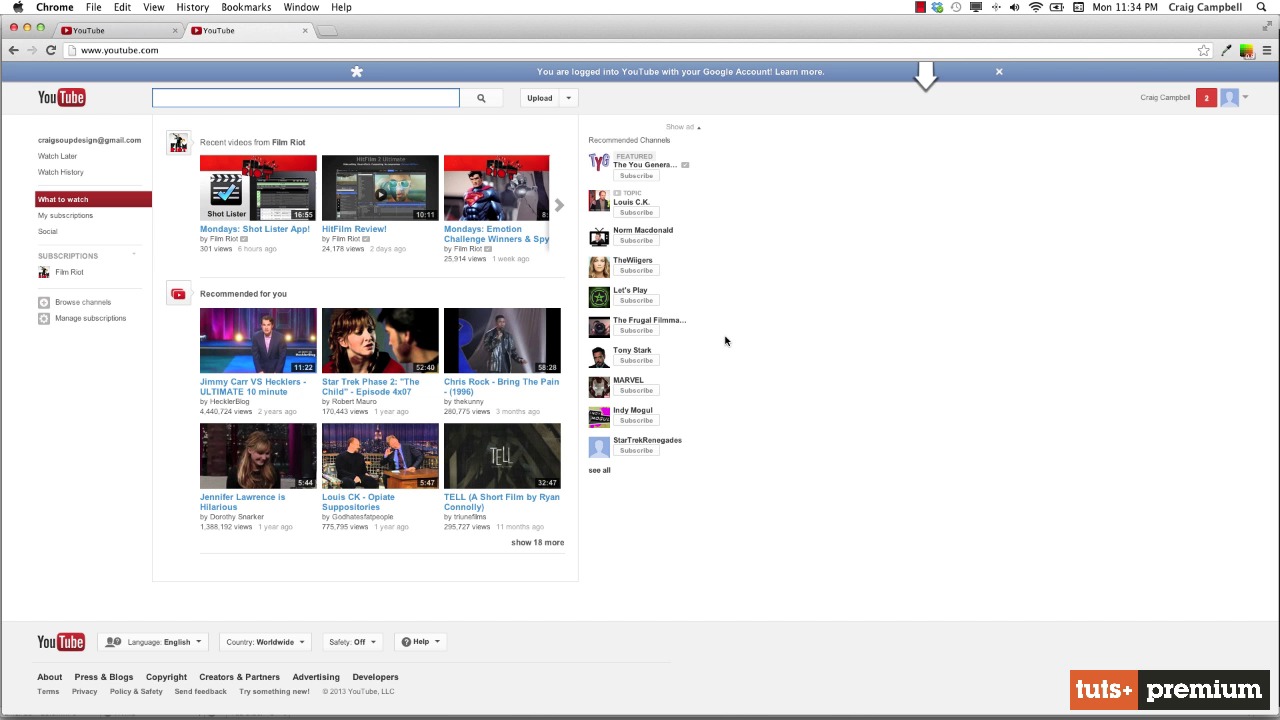This screenshot has width=1280, height=720.
Task: Subscribe to Indy Mogul channel
Action: 635,420
